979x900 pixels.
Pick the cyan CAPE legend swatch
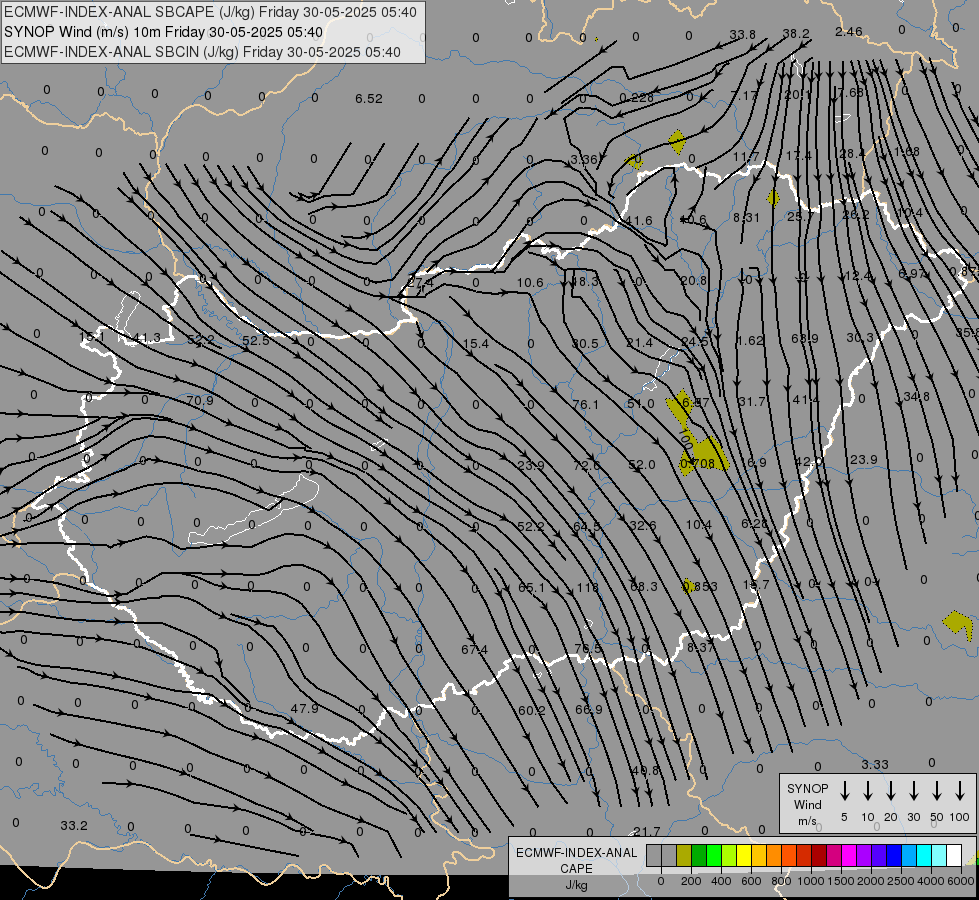pos(923,855)
